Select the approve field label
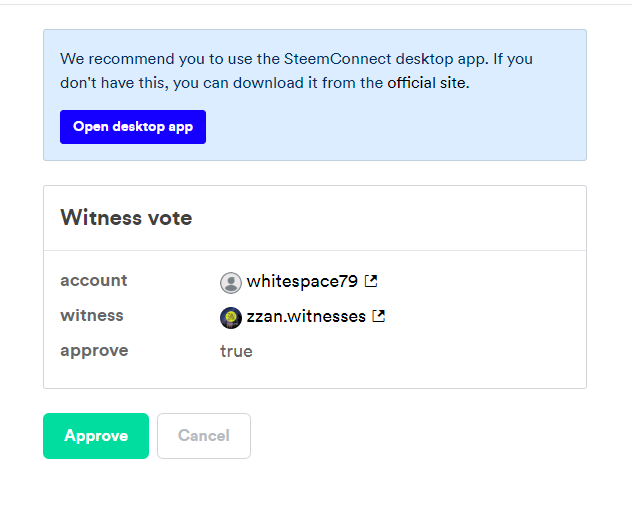The width and height of the screenshot is (632, 519). click(x=94, y=351)
